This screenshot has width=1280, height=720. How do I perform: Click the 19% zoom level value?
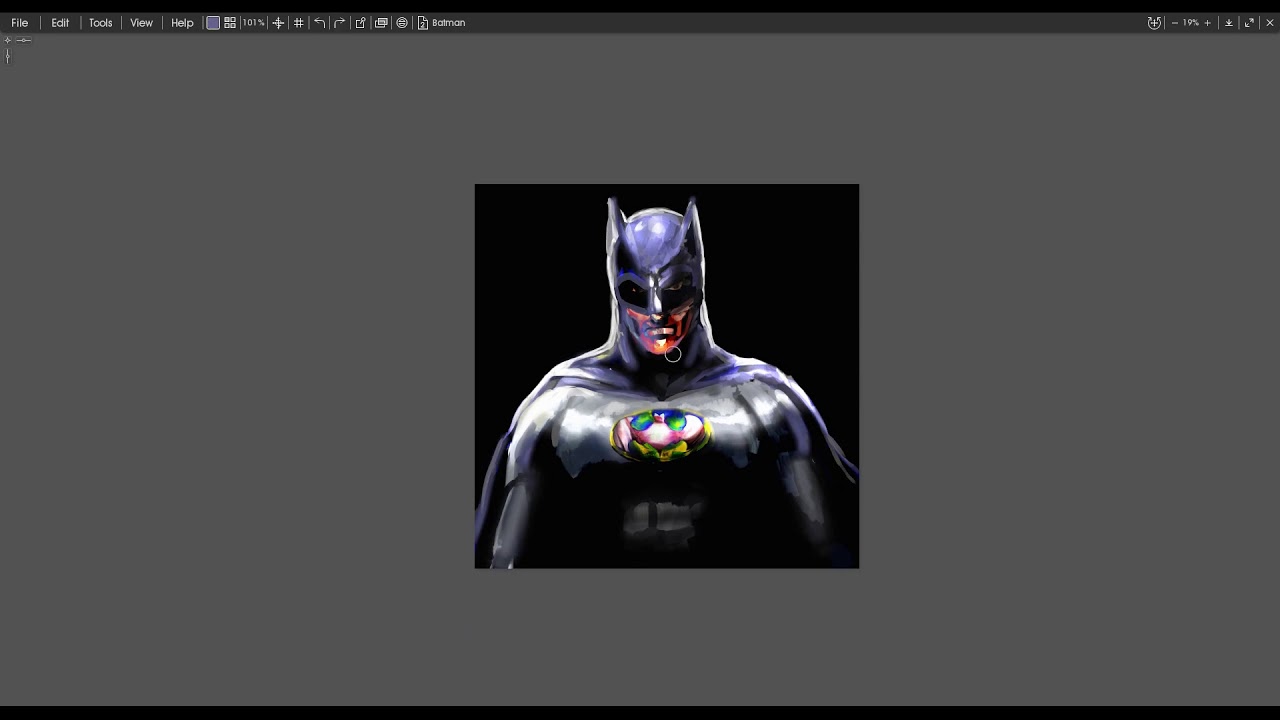tap(1190, 22)
